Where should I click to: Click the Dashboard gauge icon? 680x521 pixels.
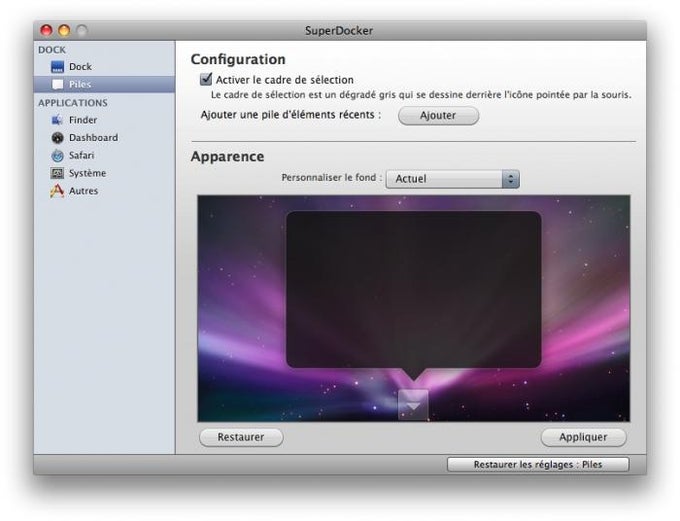[57, 138]
